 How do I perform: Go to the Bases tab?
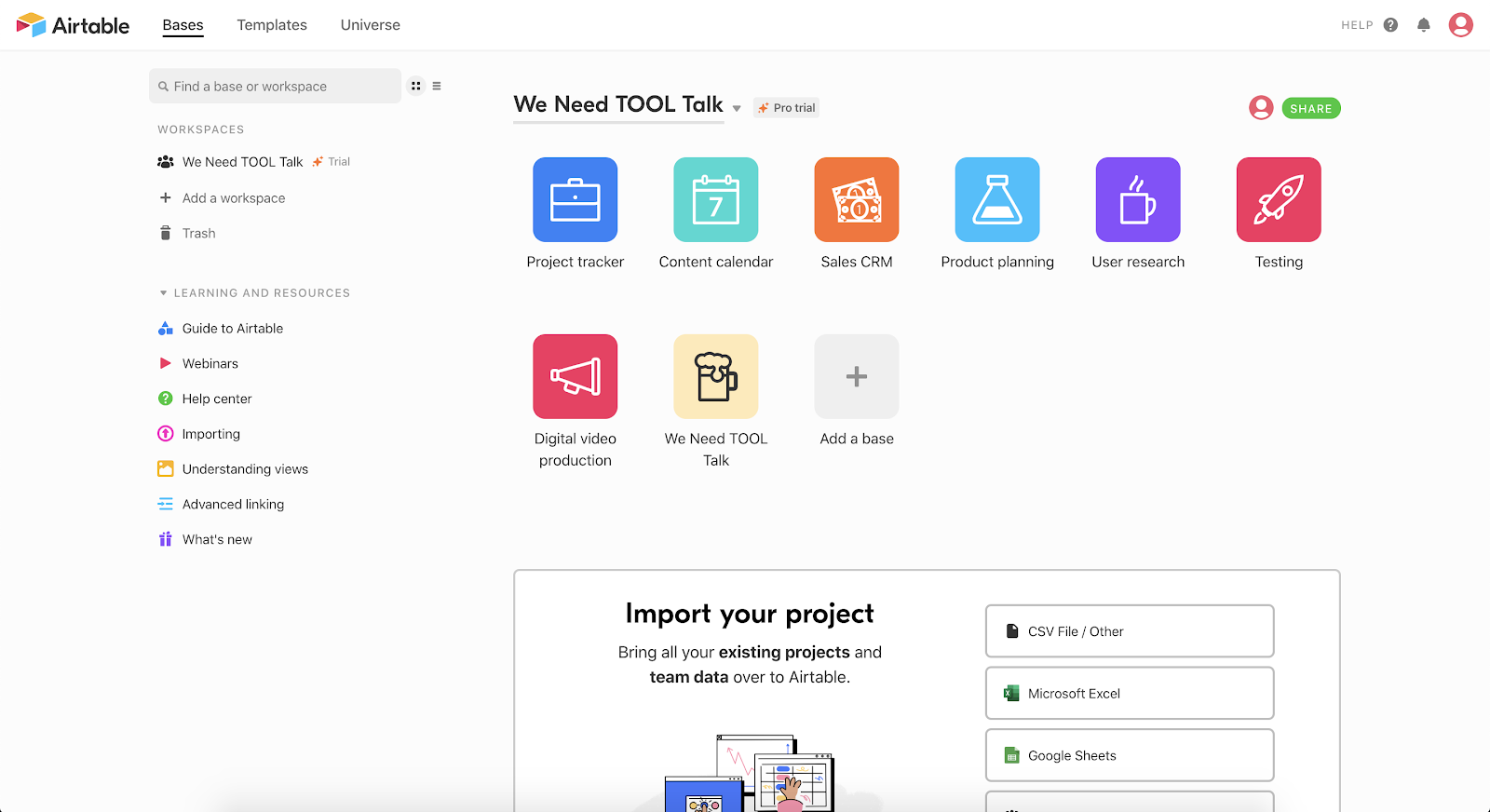coord(183,25)
